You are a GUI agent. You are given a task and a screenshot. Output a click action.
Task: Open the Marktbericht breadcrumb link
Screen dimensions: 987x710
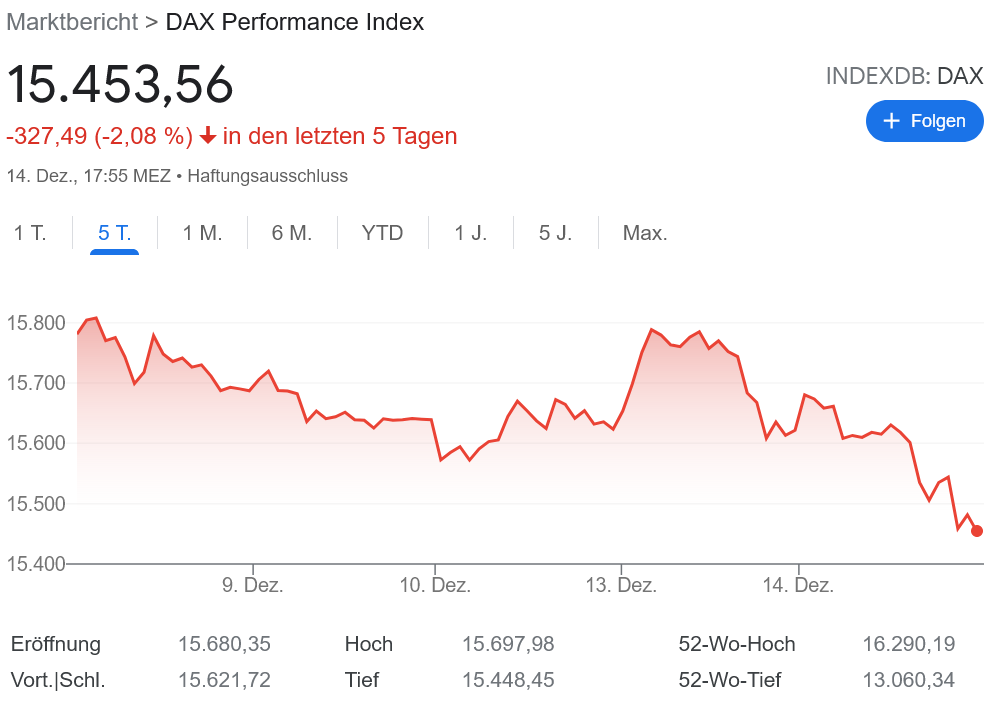click(68, 22)
